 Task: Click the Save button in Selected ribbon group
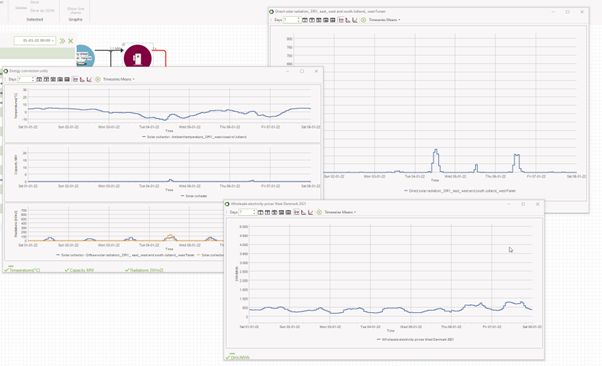35,2
